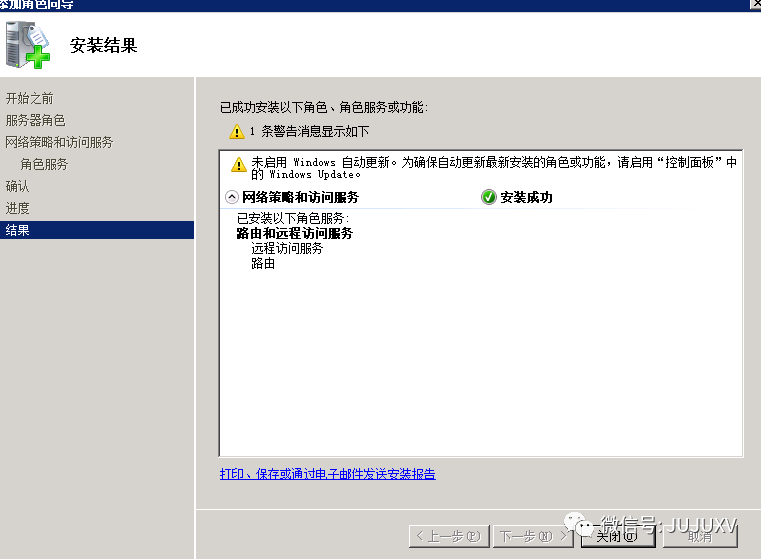
Task: Select the 确认 step in sidebar
Action: 17,186
